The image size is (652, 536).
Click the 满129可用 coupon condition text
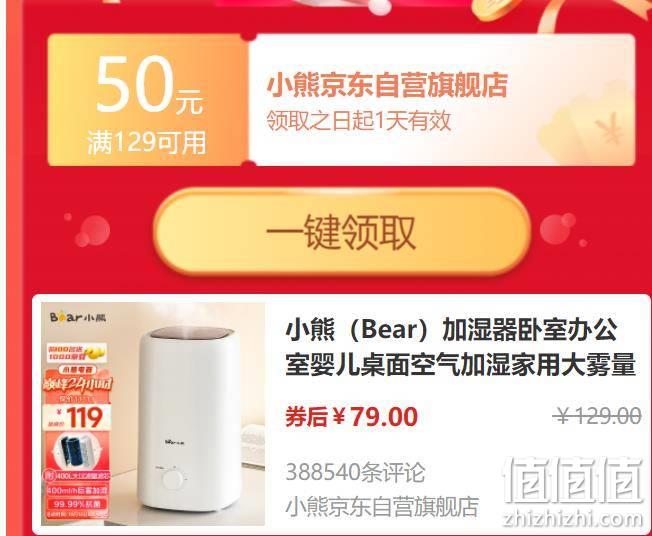coord(147,143)
